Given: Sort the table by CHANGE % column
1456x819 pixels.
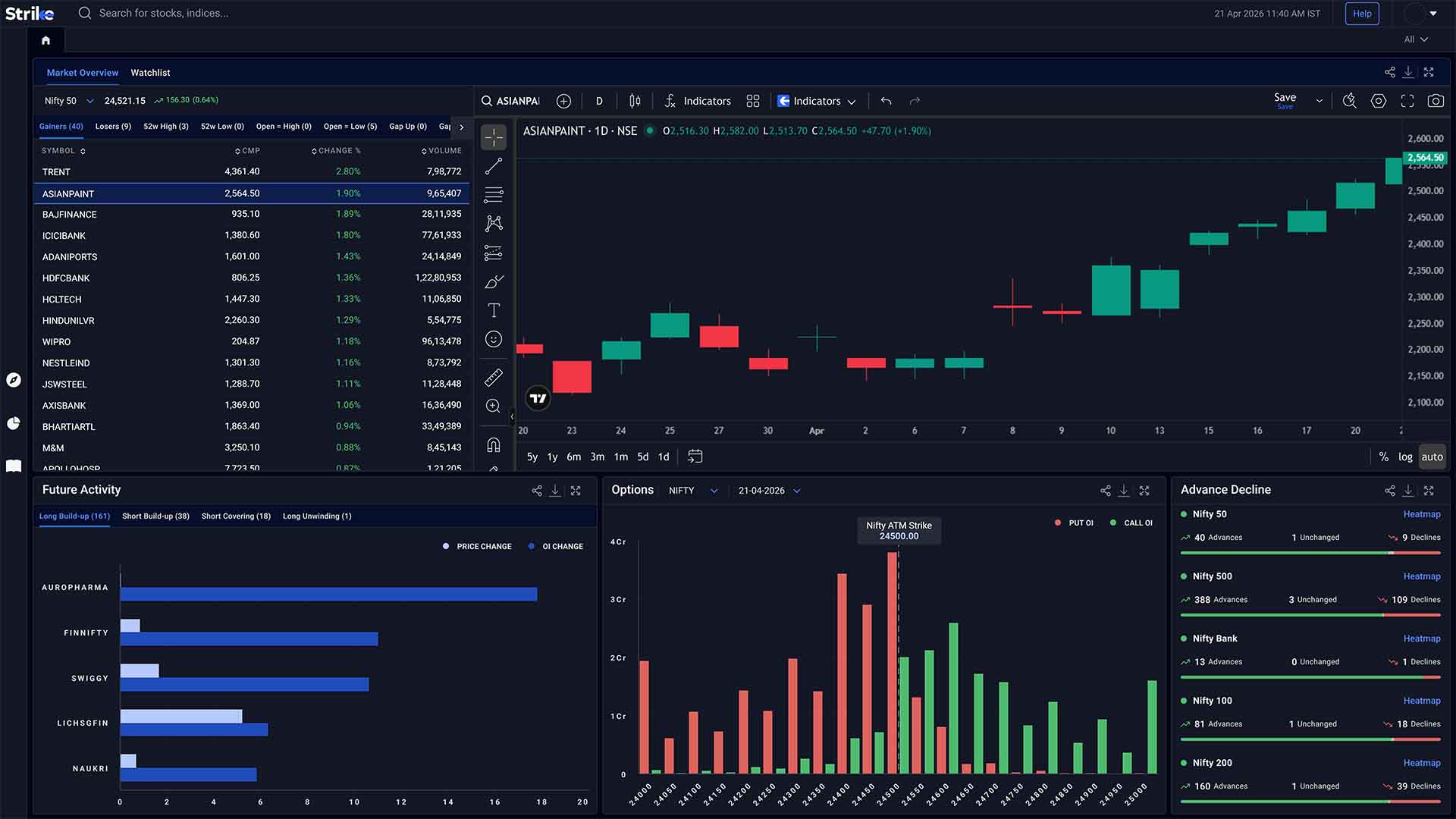Looking at the screenshot, I should (336, 151).
